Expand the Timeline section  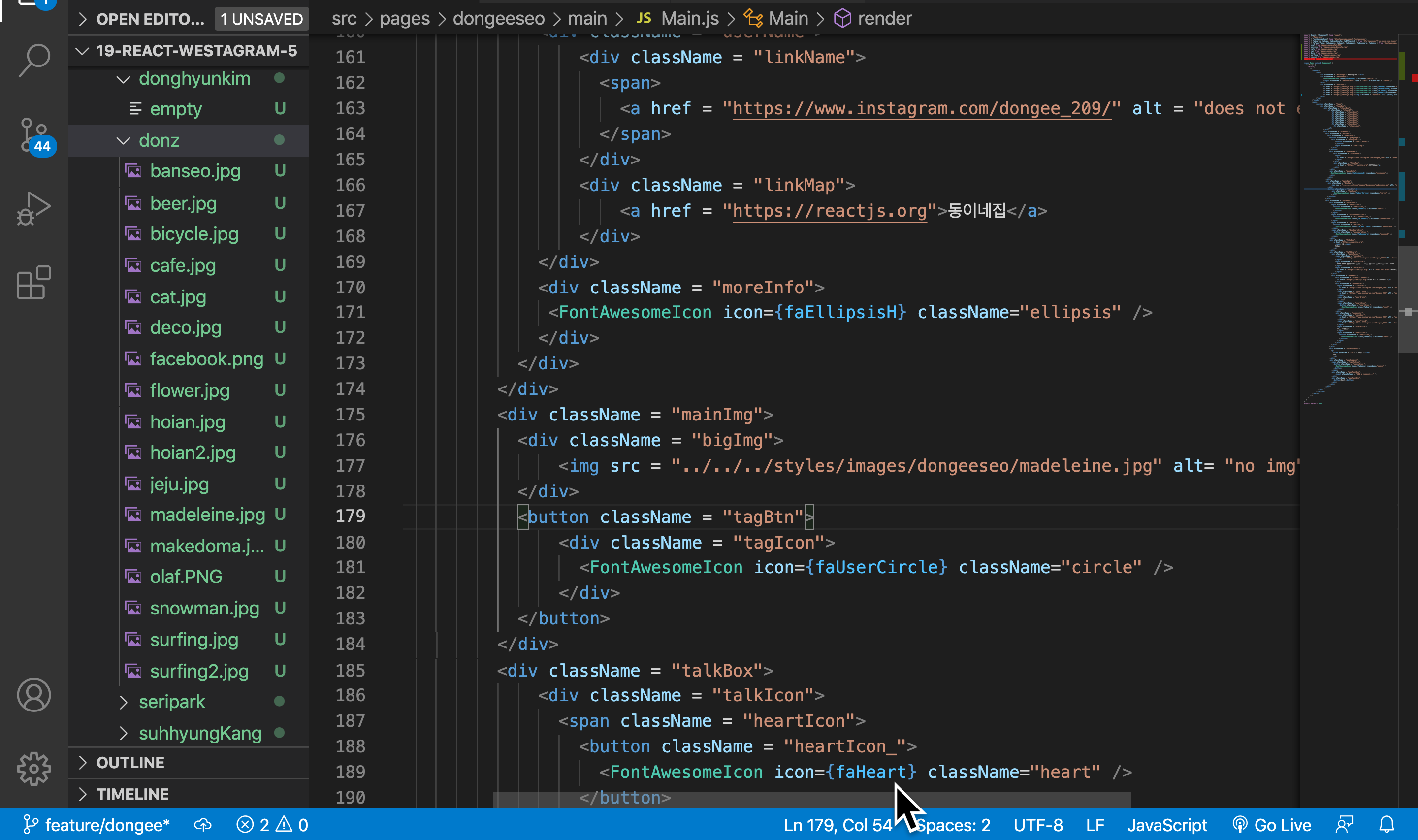click(x=189, y=794)
